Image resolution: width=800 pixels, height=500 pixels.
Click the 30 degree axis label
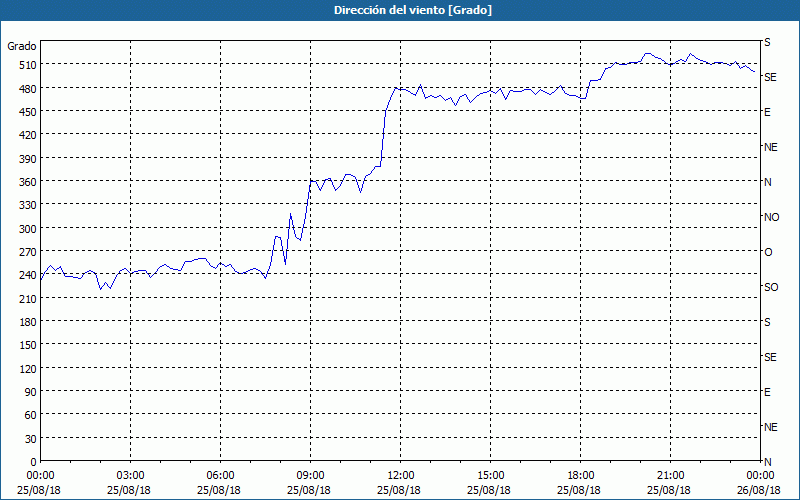[x=31, y=439]
